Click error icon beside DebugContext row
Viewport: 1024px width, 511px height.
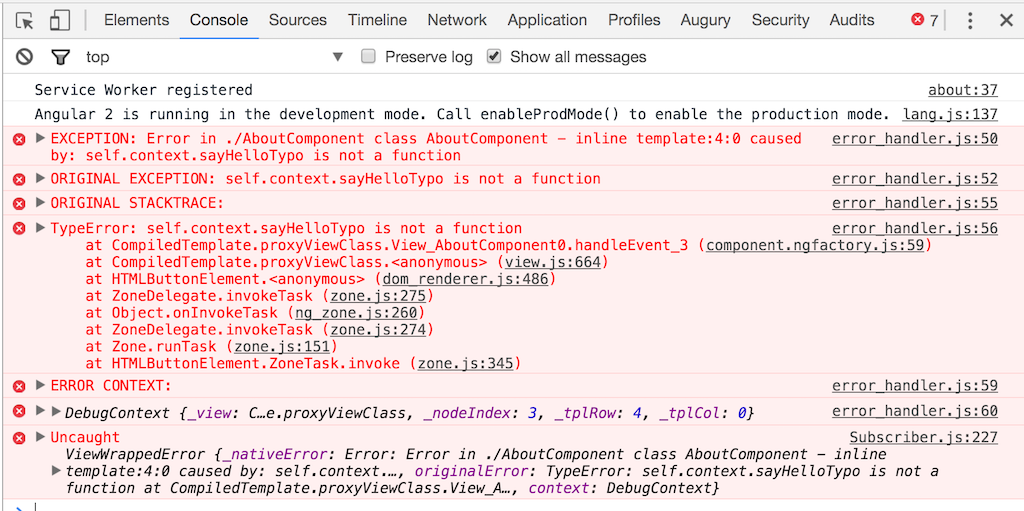20,411
